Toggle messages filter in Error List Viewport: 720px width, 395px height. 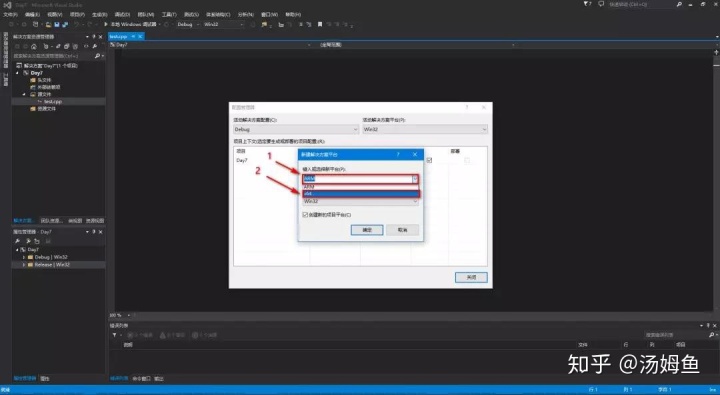click(204, 335)
